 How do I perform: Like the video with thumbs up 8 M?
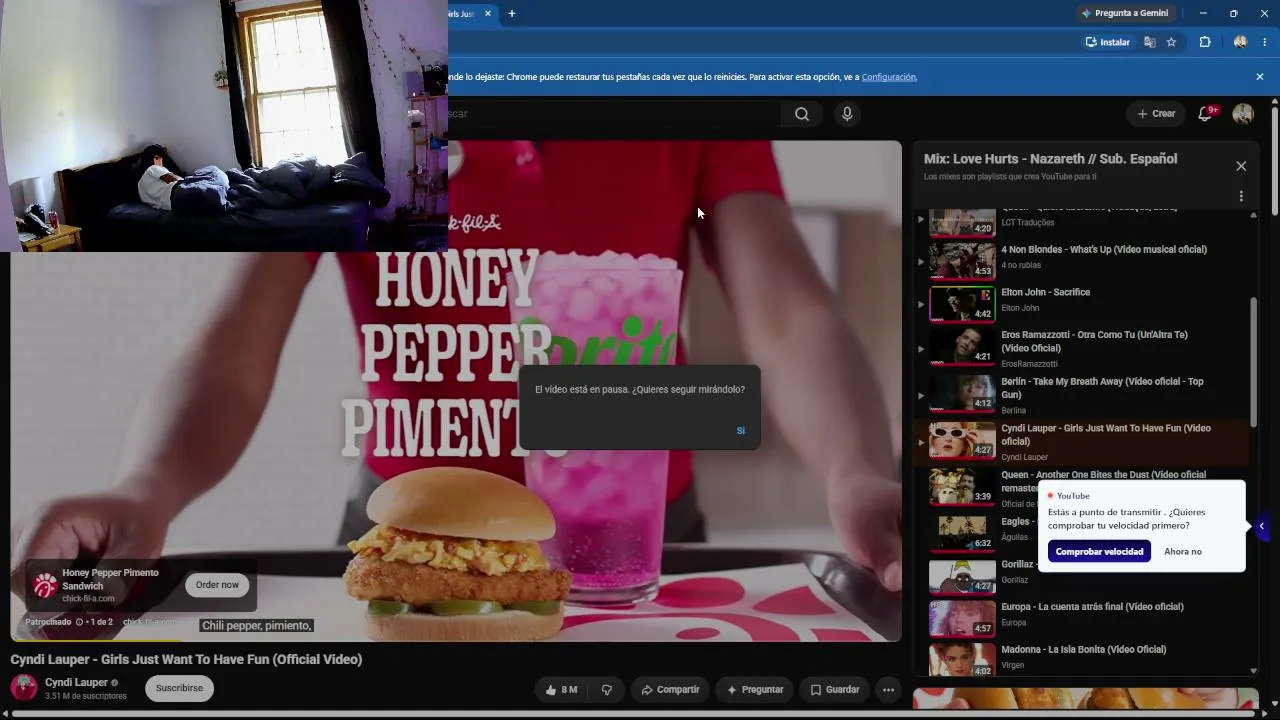pyautogui.click(x=560, y=690)
